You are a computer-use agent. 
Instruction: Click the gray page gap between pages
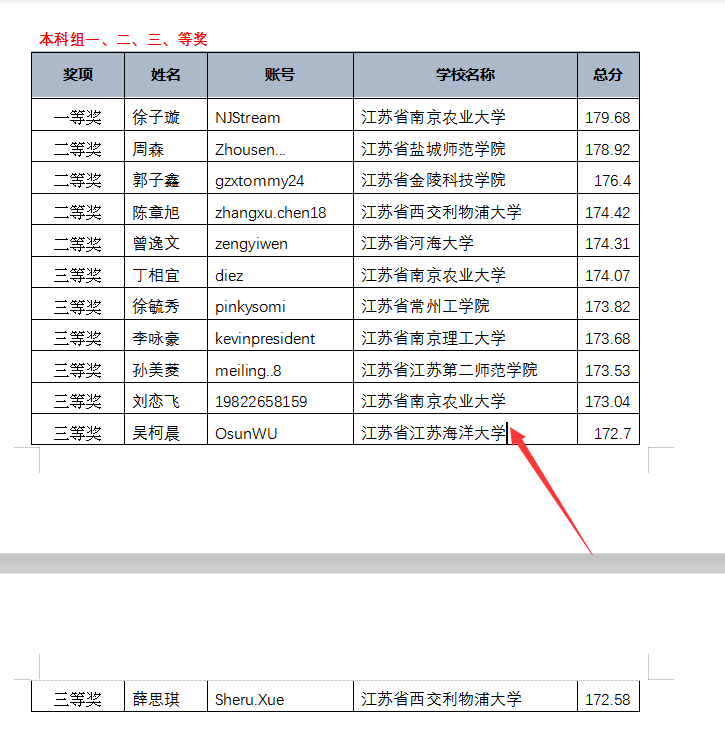[362, 564]
